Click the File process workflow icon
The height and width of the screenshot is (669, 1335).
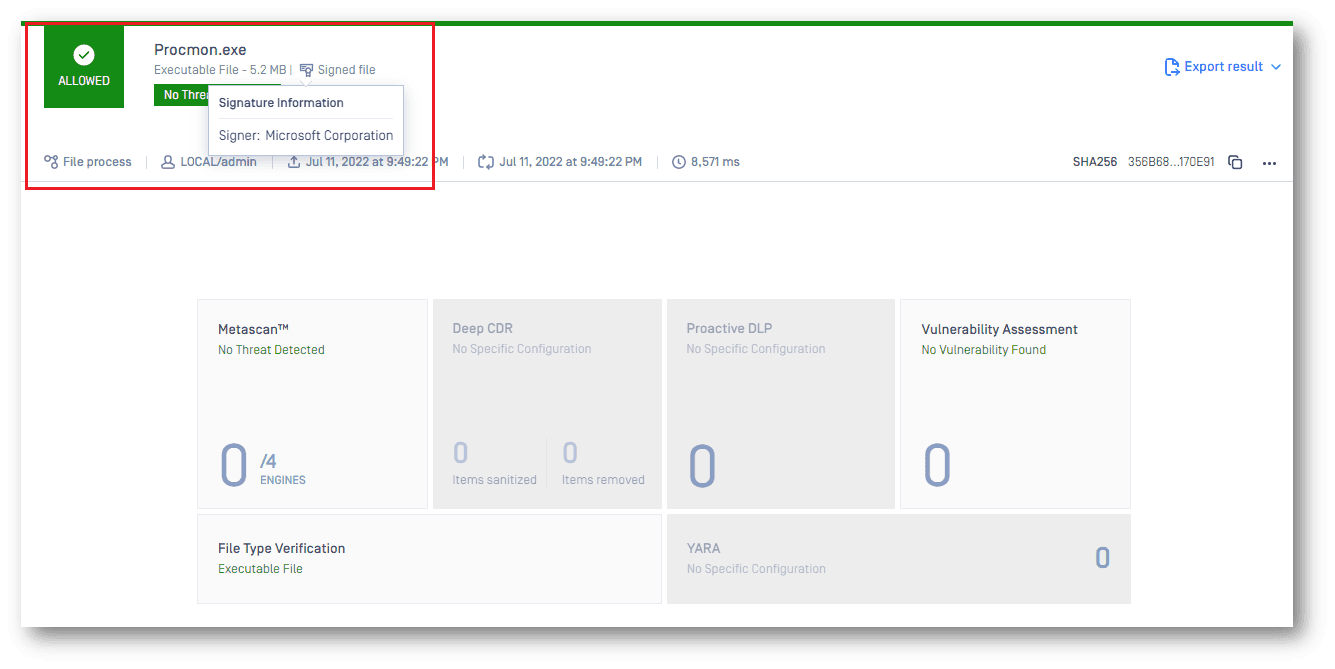[x=51, y=161]
